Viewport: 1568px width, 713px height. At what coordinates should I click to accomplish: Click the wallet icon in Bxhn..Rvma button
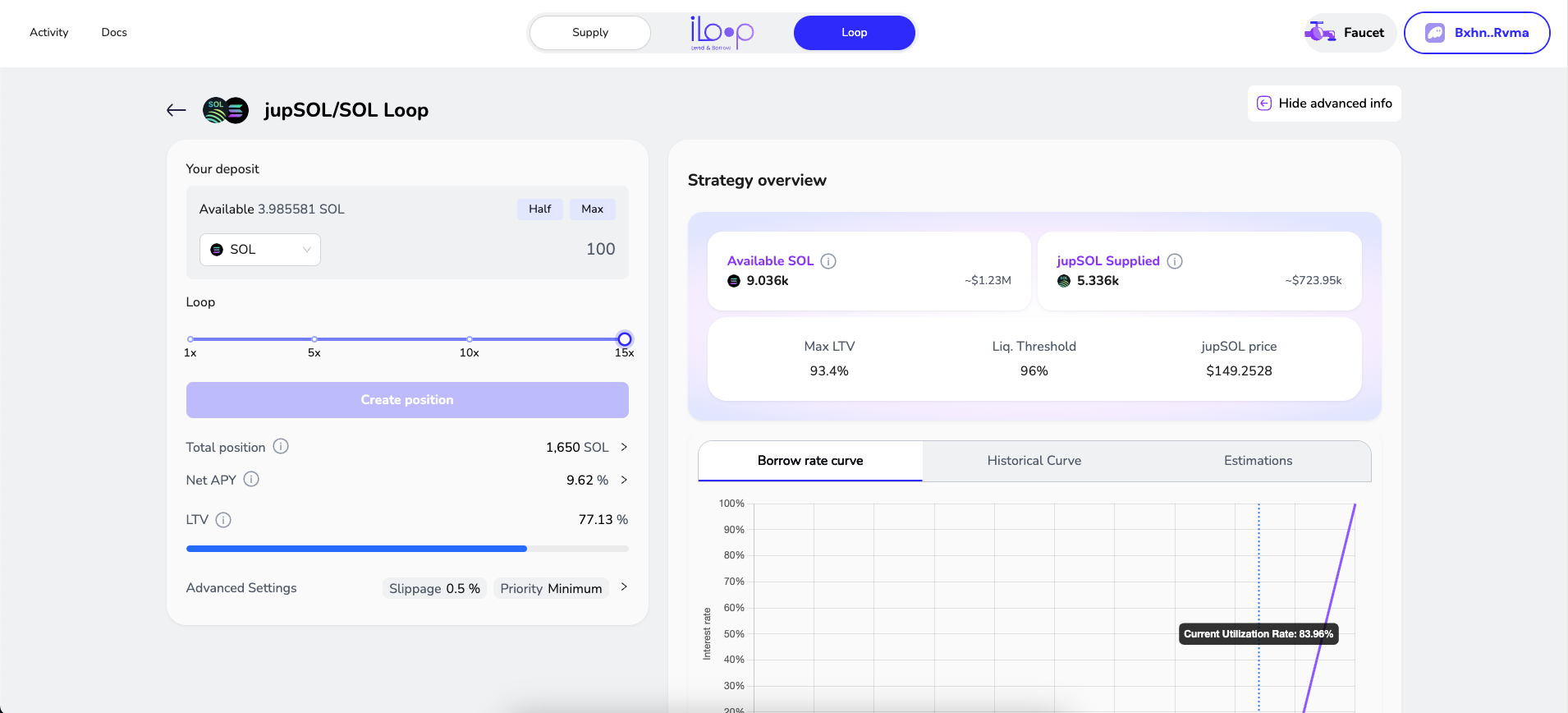click(x=1435, y=33)
